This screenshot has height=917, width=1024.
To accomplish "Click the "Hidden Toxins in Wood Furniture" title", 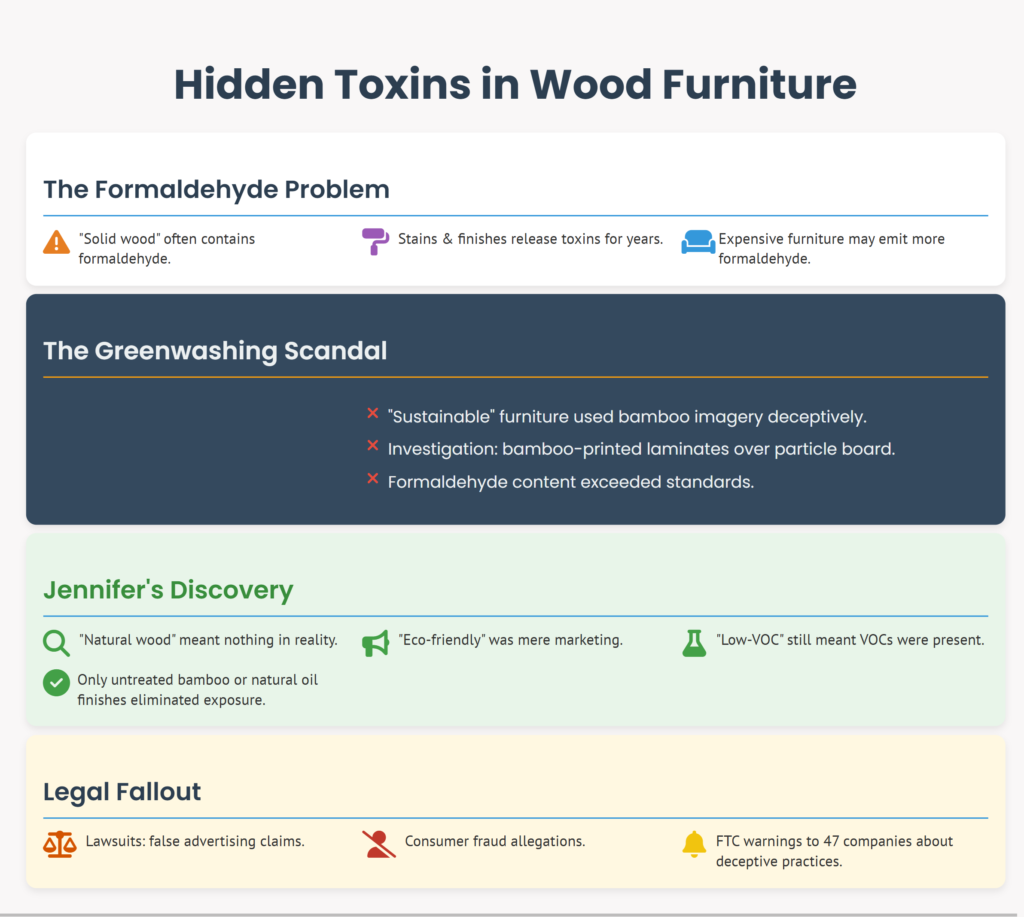I will 515,85.
